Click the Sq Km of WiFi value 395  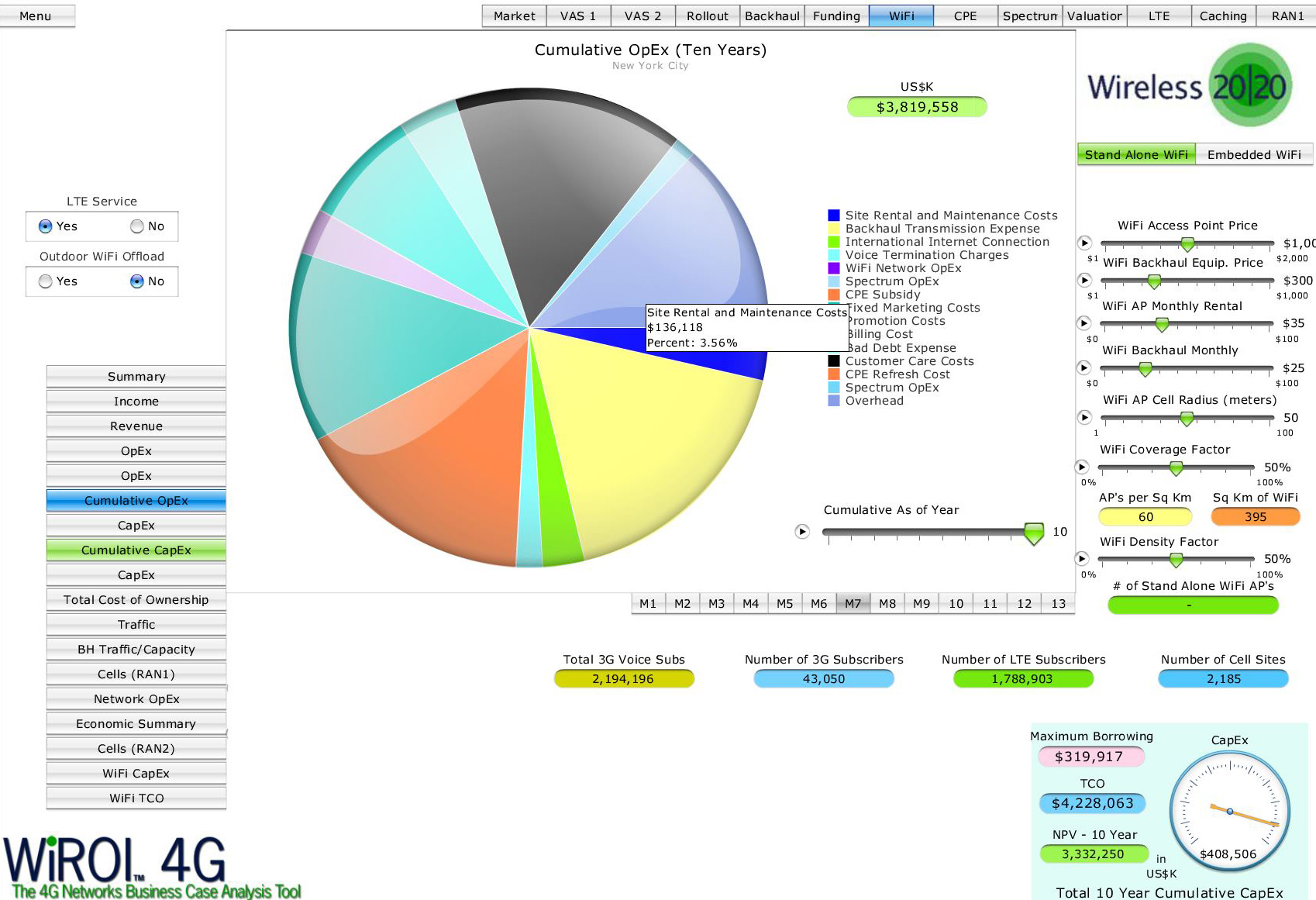pyautogui.click(x=1256, y=517)
